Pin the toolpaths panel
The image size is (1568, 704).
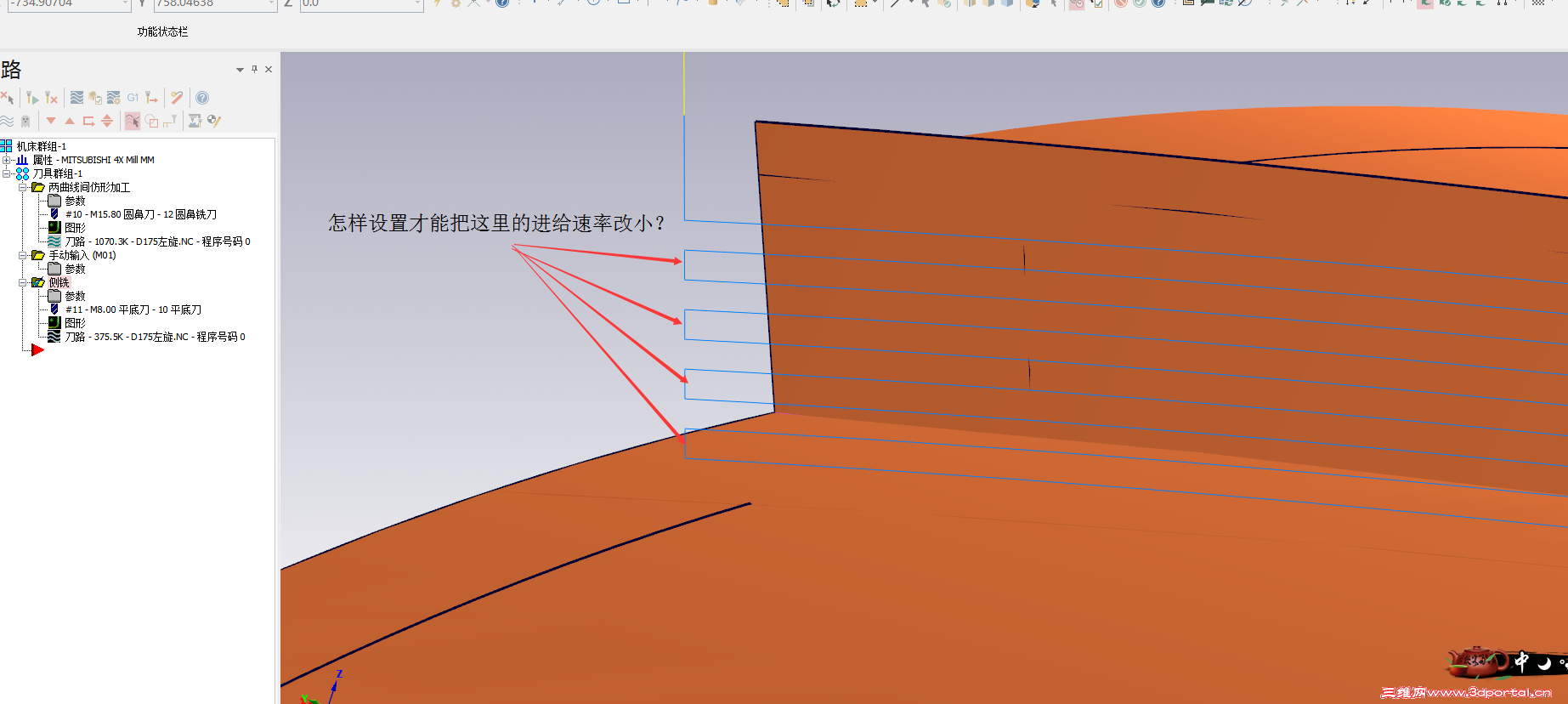(254, 70)
